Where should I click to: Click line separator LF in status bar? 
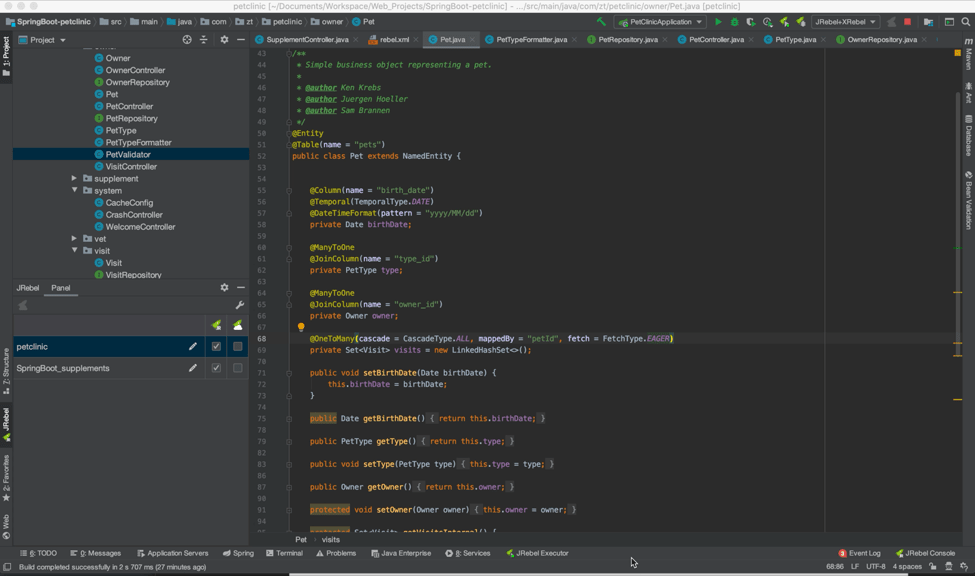point(855,567)
